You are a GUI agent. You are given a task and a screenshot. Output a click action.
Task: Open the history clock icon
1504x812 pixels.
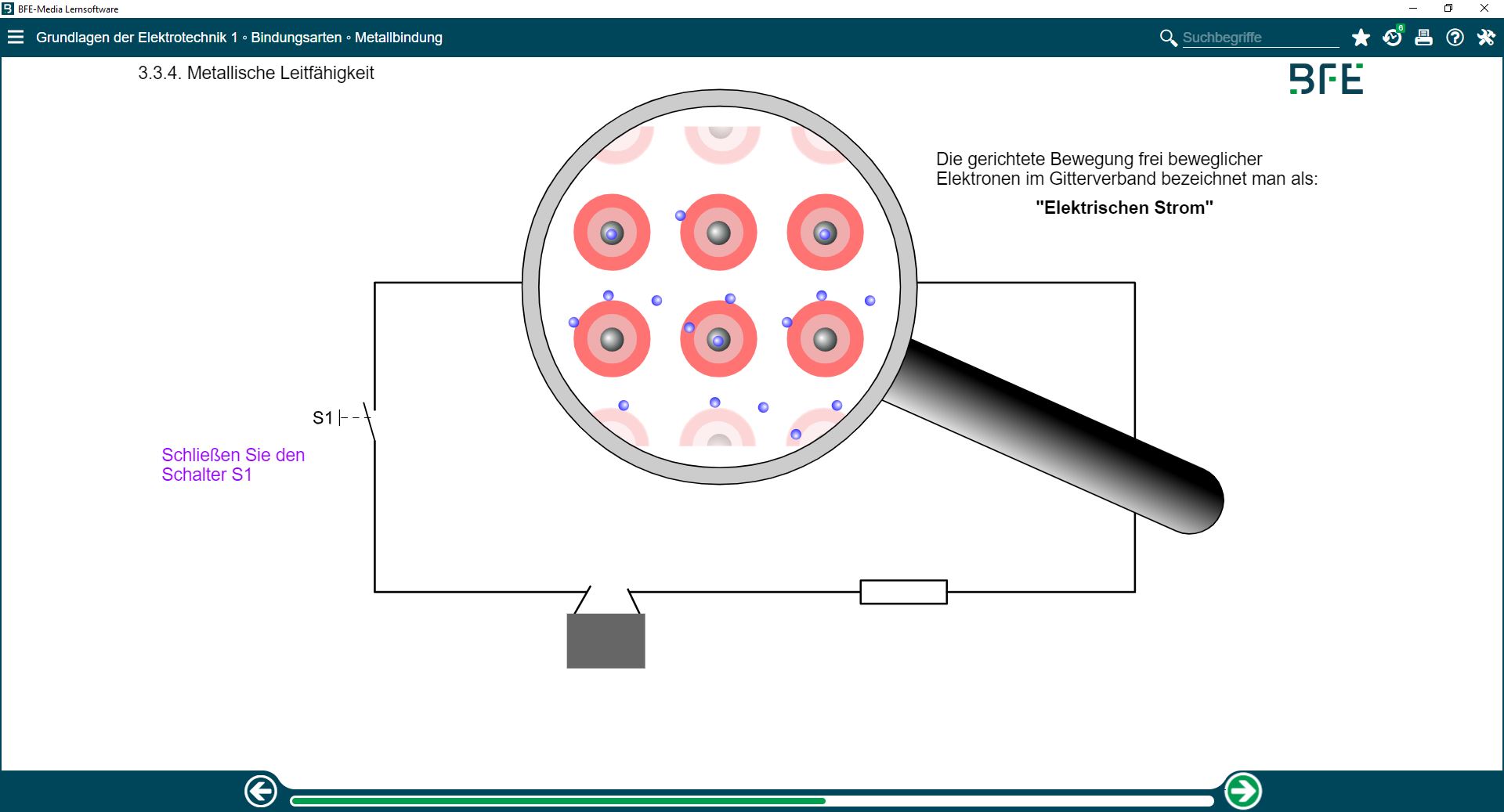[x=1392, y=38]
